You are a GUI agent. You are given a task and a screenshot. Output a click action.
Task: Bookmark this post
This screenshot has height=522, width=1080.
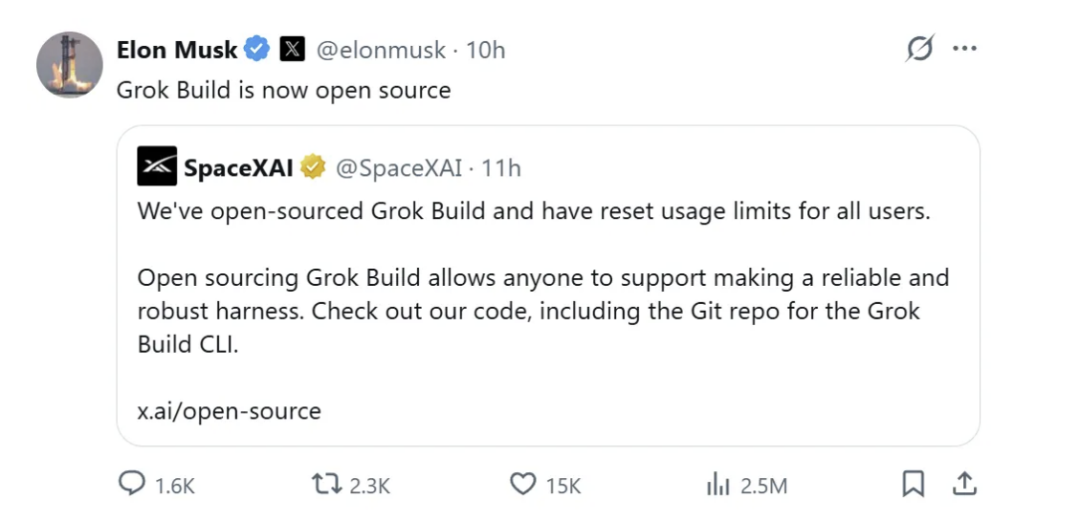click(913, 485)
